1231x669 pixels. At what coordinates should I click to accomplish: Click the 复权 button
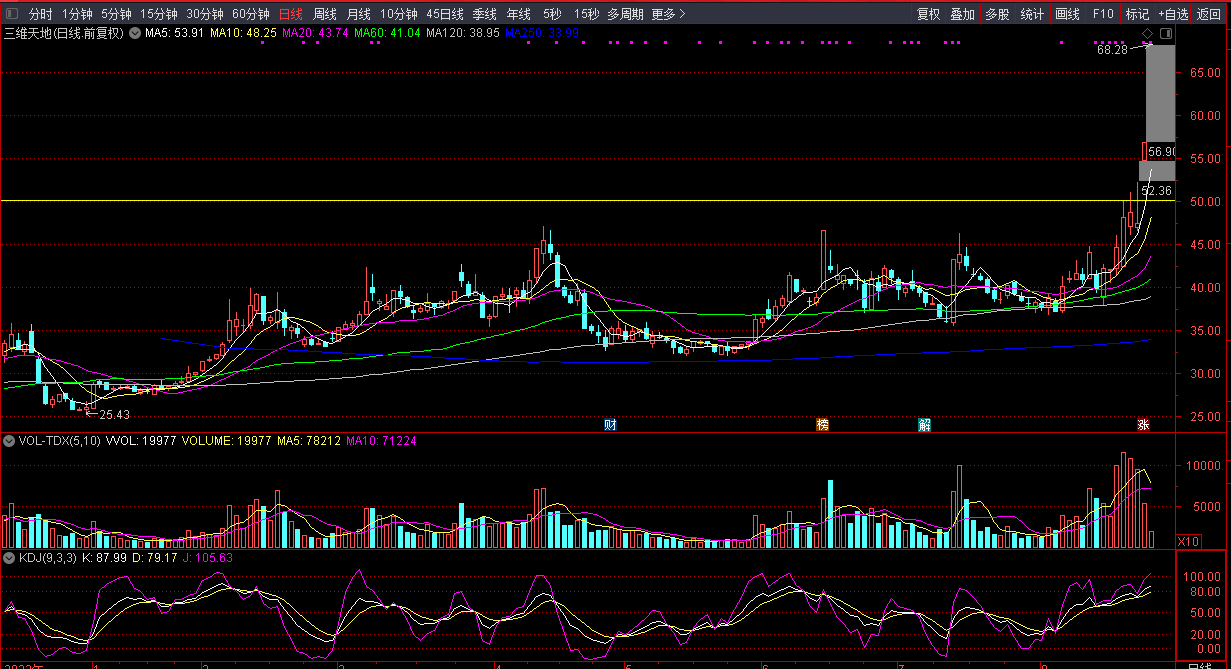tap(928, 14)
